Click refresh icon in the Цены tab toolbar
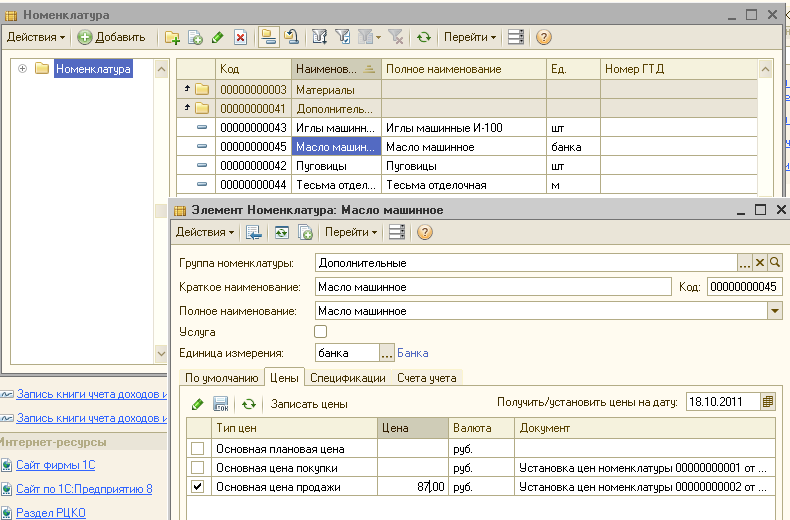Image resolution: width=790 pixels, height=520 pixels. point(248,404)
